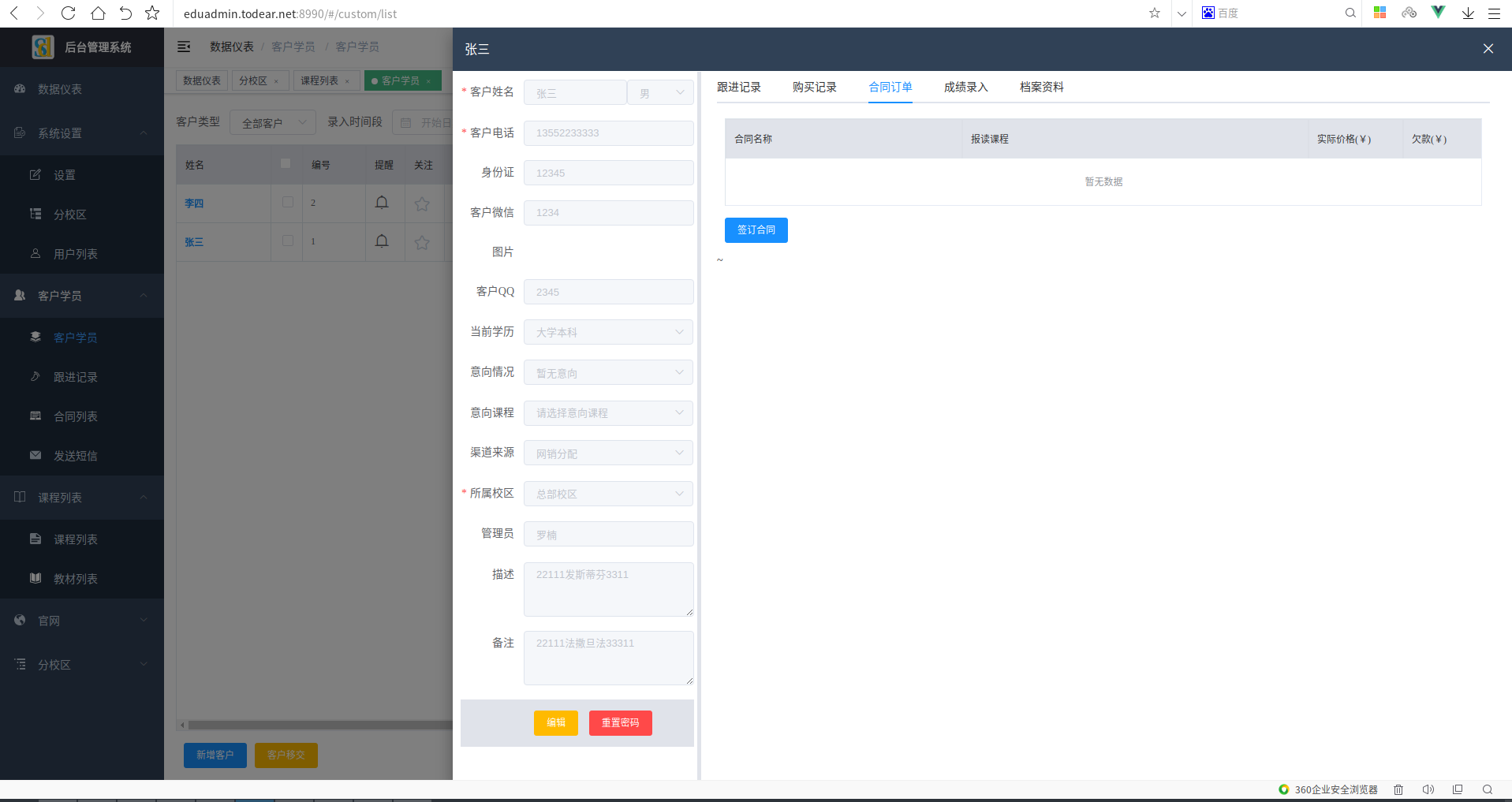Collapse the 课程列表 sidebar group
Viewport: 1512px width, 802px height.
coord(82,498)
